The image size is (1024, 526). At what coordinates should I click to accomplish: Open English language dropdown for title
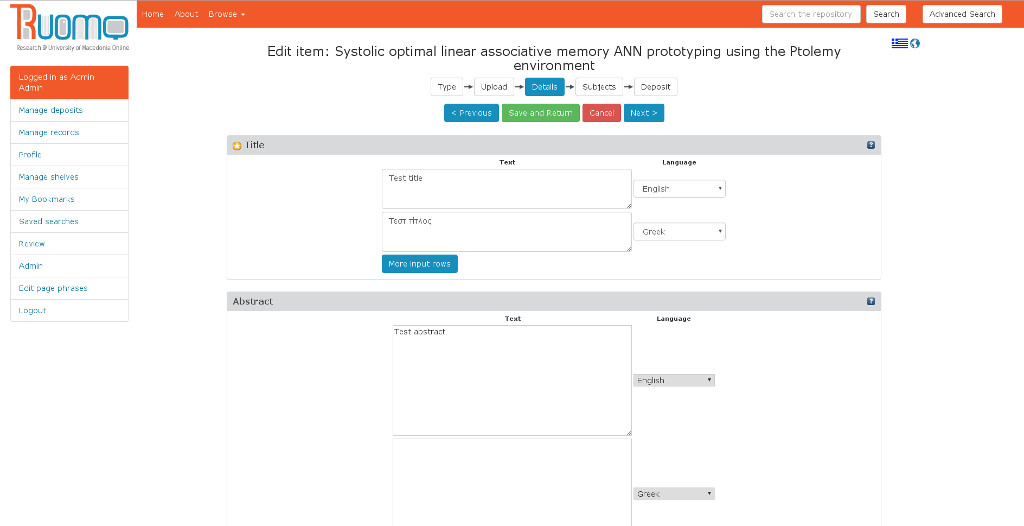[679, 189]
